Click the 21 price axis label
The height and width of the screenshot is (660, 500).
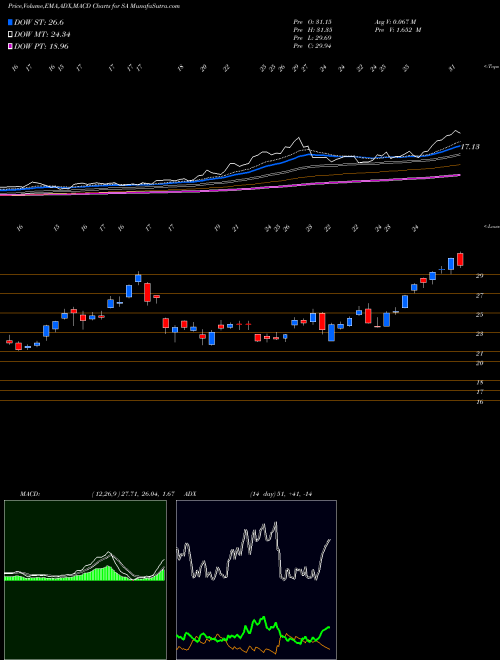(x=479, y=354)
